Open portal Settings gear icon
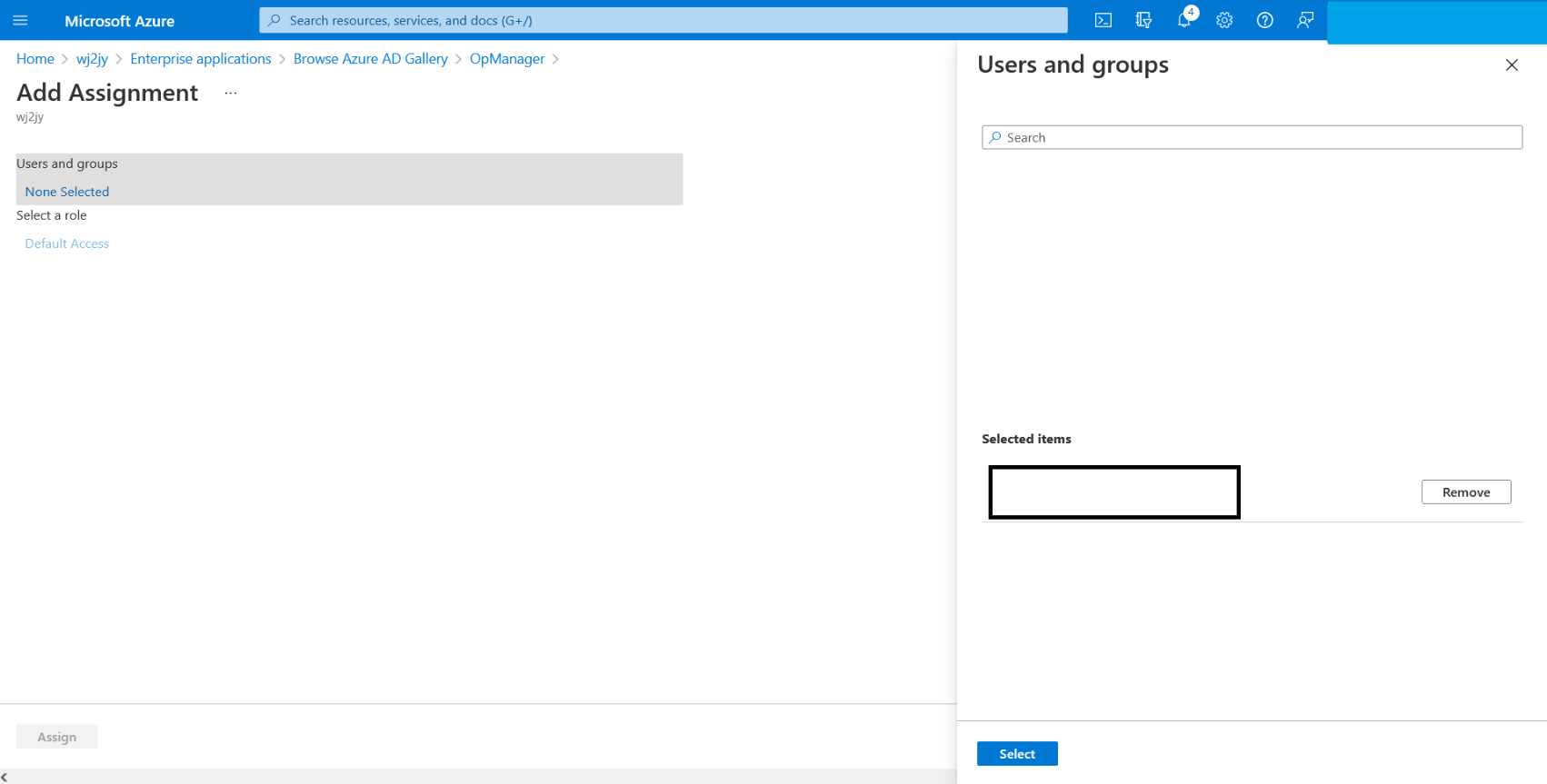Image resolution: width=1547 pixels, height=784 pixels. coord(1224,20)
